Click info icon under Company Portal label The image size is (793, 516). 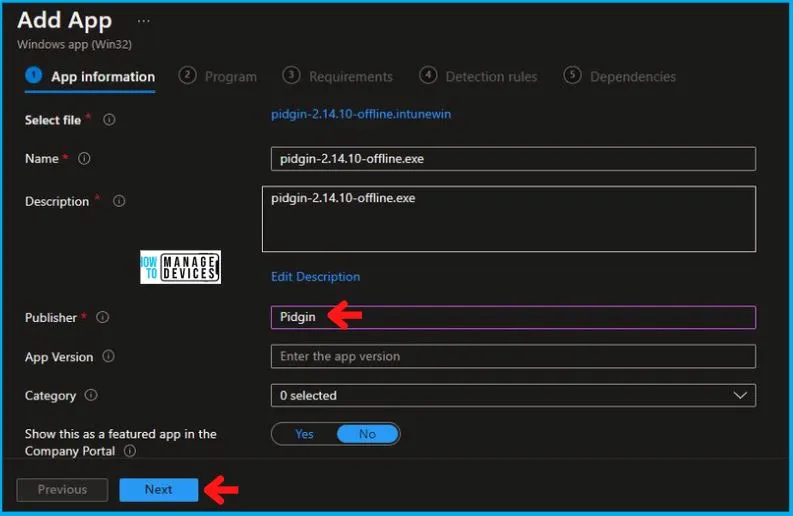[x=130, y=451]
